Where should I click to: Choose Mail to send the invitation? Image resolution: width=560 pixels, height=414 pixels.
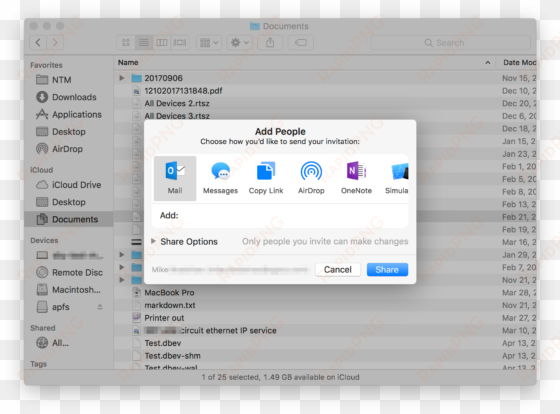coord(175,178)
